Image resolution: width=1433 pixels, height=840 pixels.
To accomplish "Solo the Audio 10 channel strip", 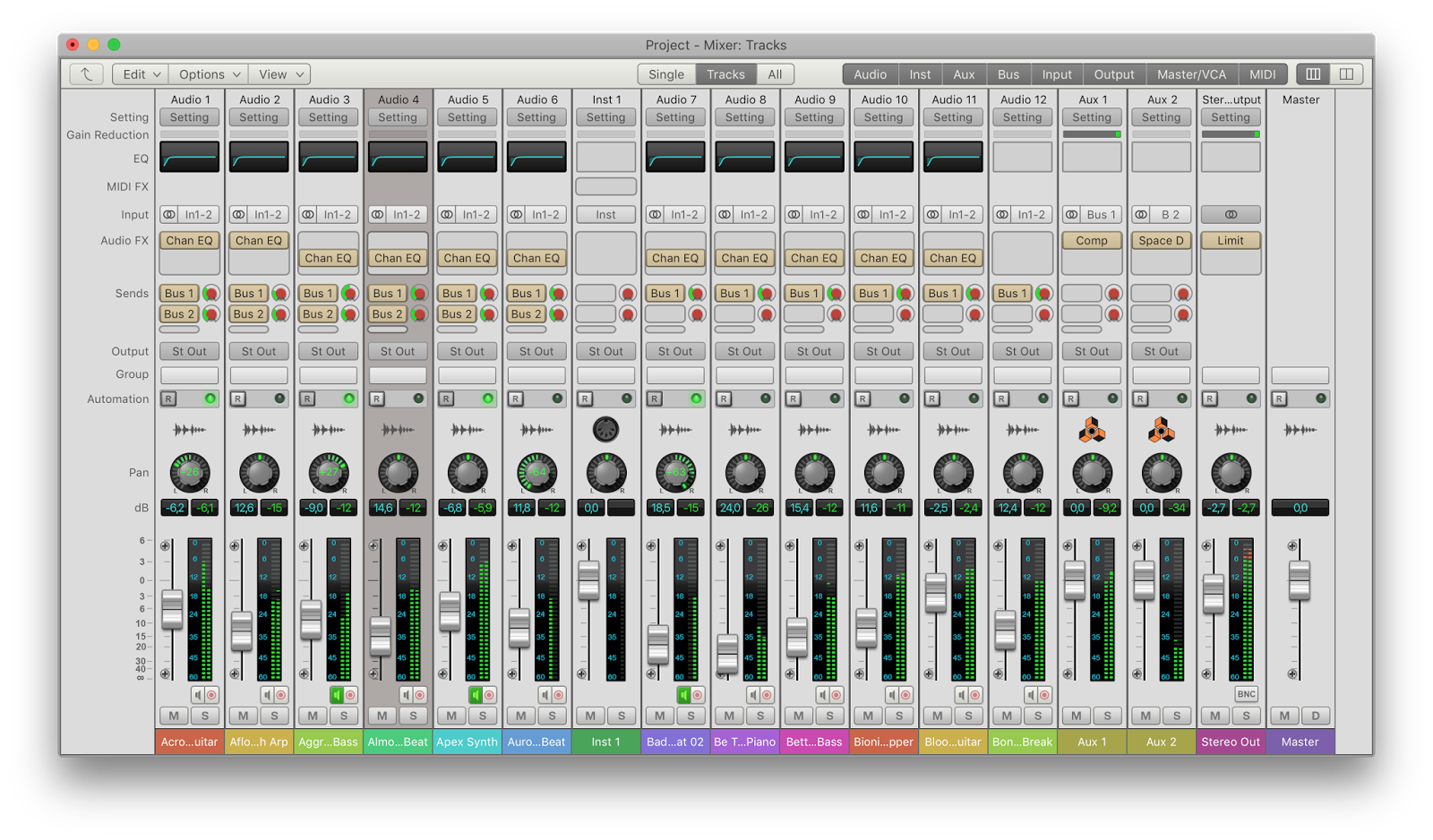I will [x=899, y=716].
